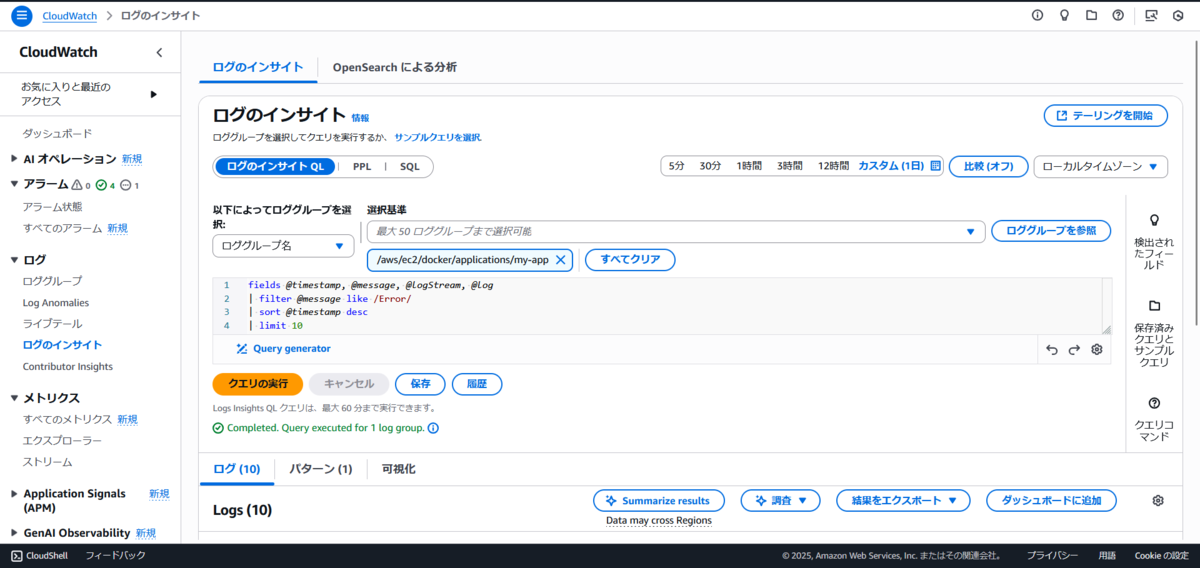Collapse the CloudWatch sidebar with chevron

(159, 52)
